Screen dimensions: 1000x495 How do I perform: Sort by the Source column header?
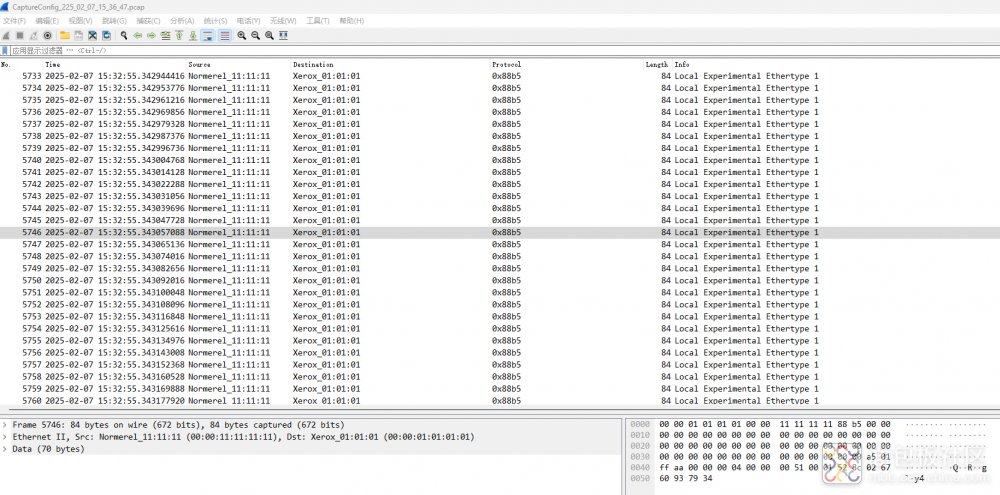coord(239,64)
